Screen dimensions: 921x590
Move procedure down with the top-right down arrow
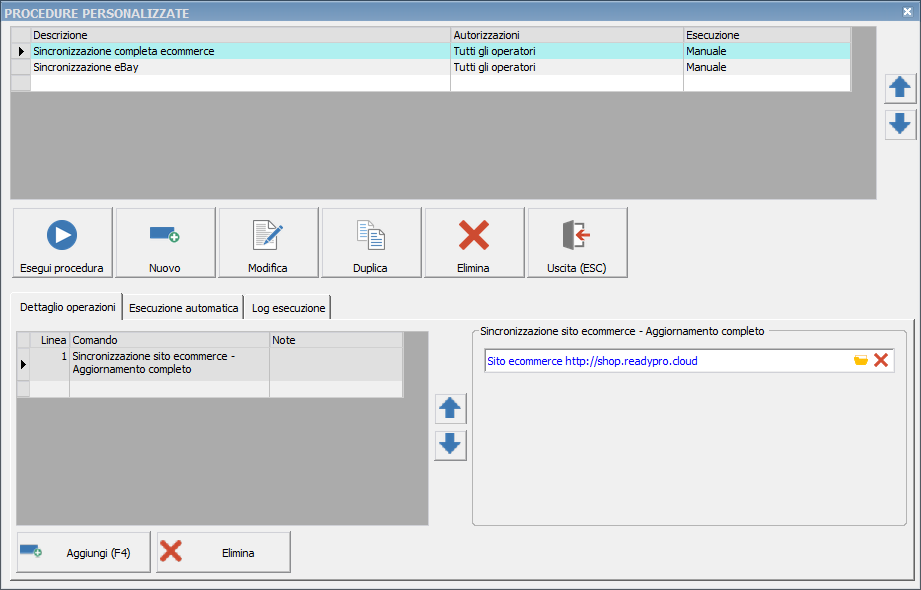(x=900, y=124)
